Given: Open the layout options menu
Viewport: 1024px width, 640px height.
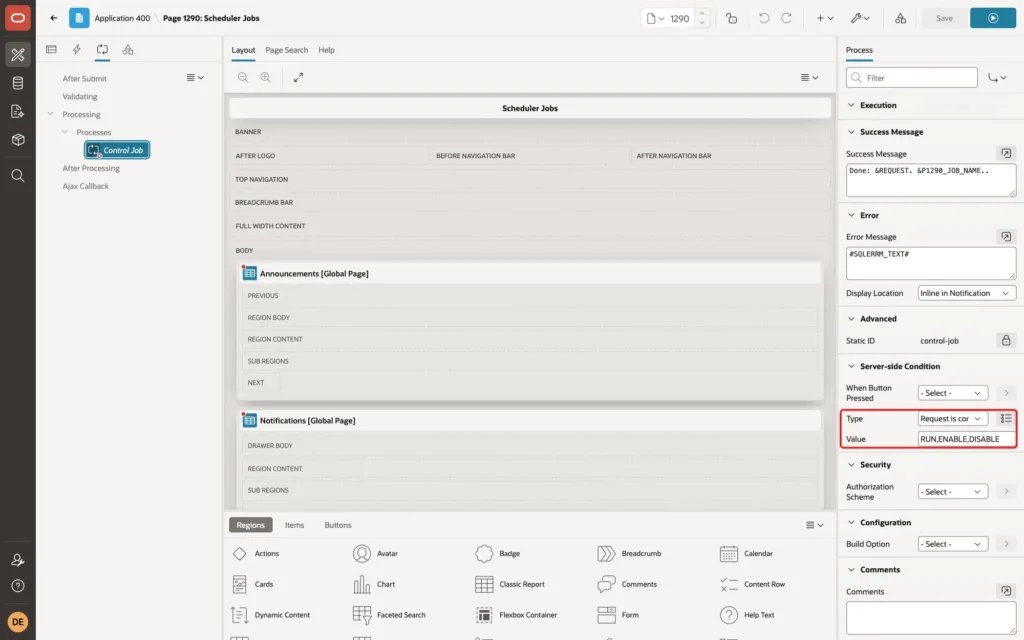Looking at the screenshot, I should point(809,77).
